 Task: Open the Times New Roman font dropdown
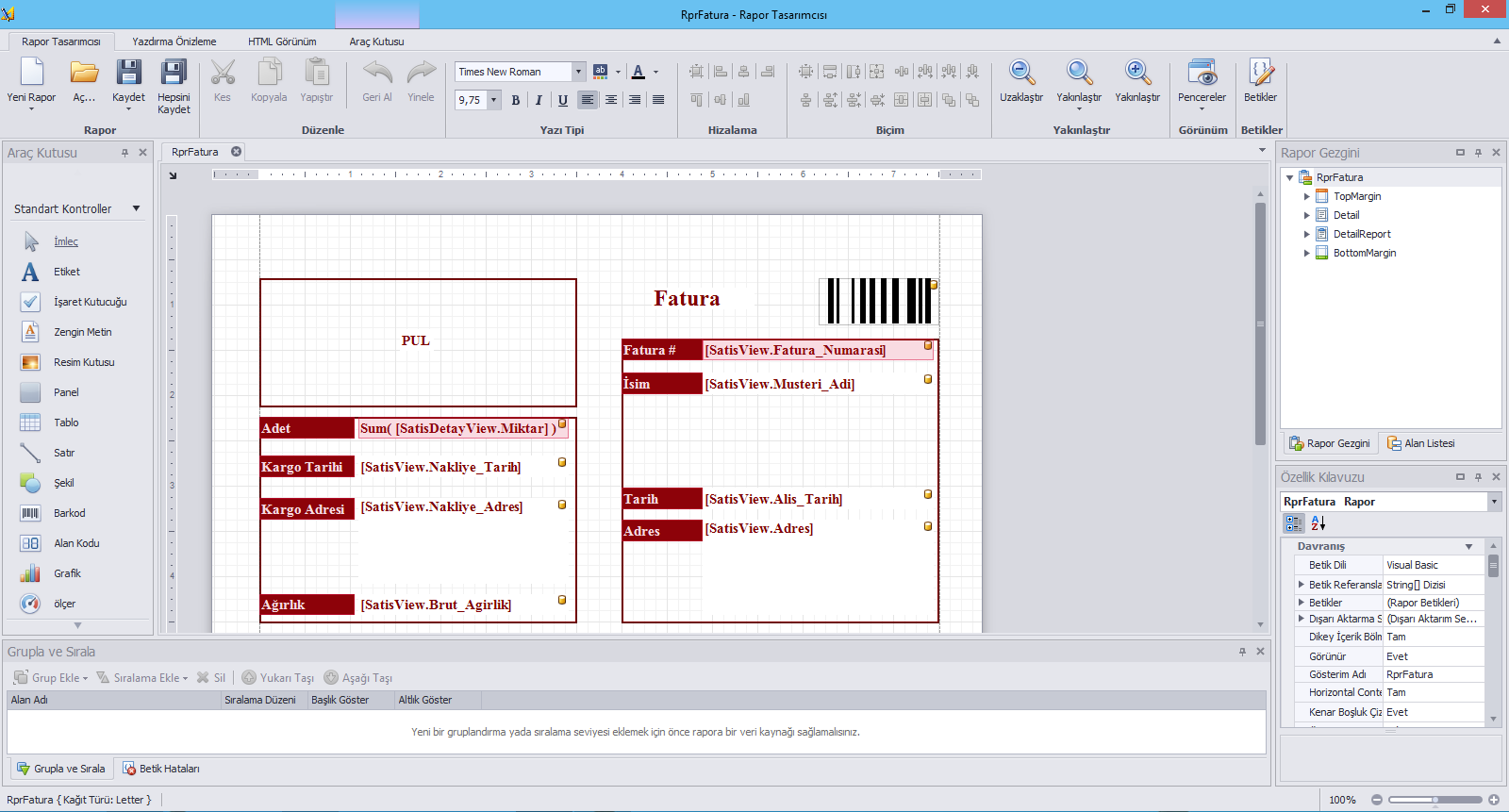click(x=578, y=72)
